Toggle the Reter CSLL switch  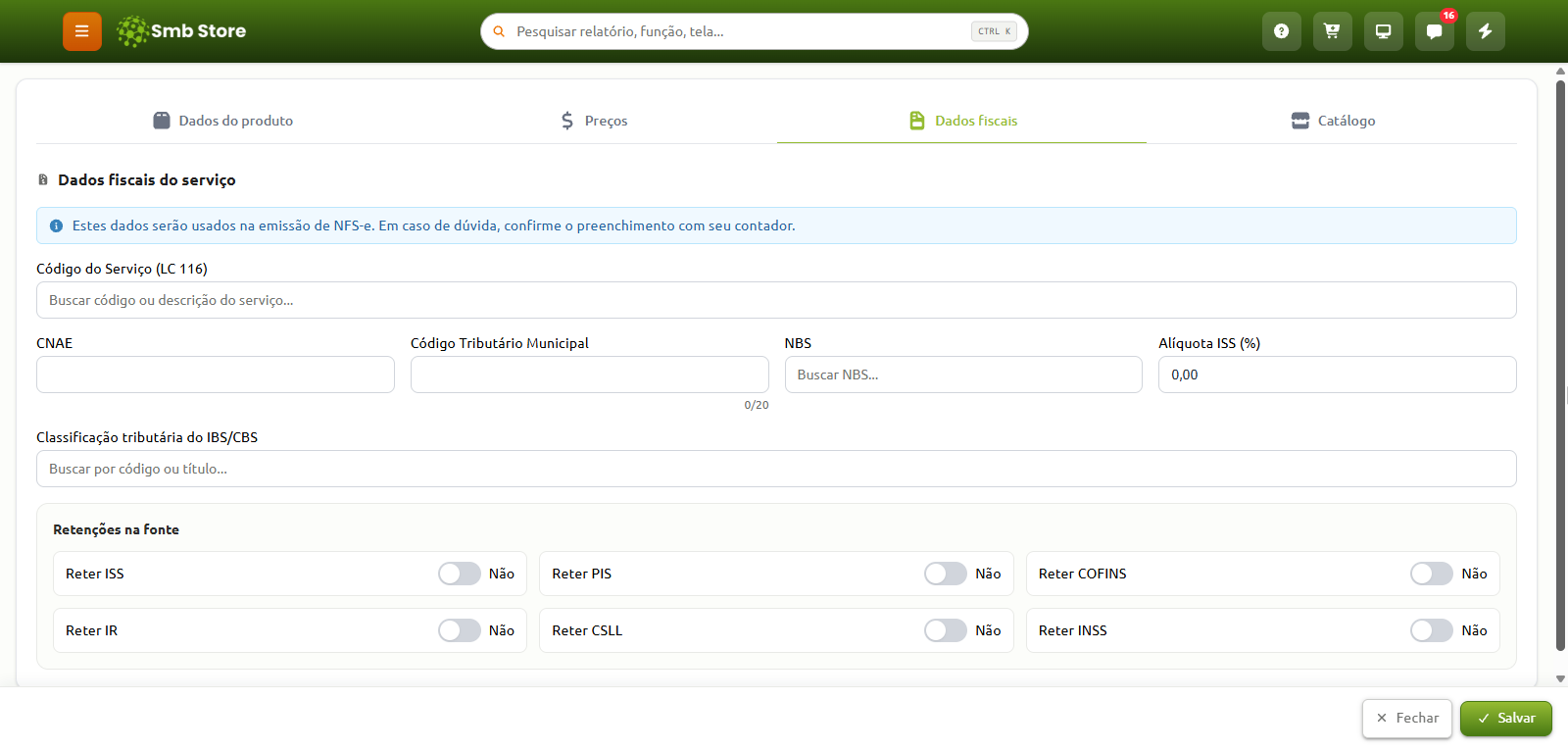(x=945, y=630)
